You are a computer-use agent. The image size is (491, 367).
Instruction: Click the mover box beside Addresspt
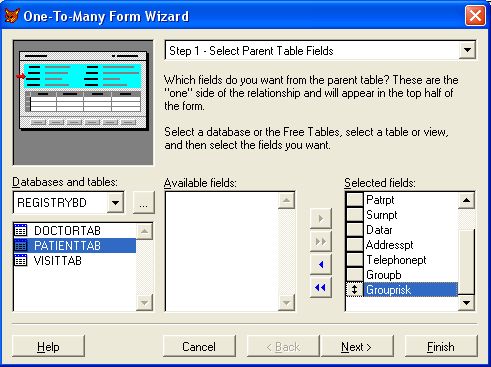pos(355,244)
